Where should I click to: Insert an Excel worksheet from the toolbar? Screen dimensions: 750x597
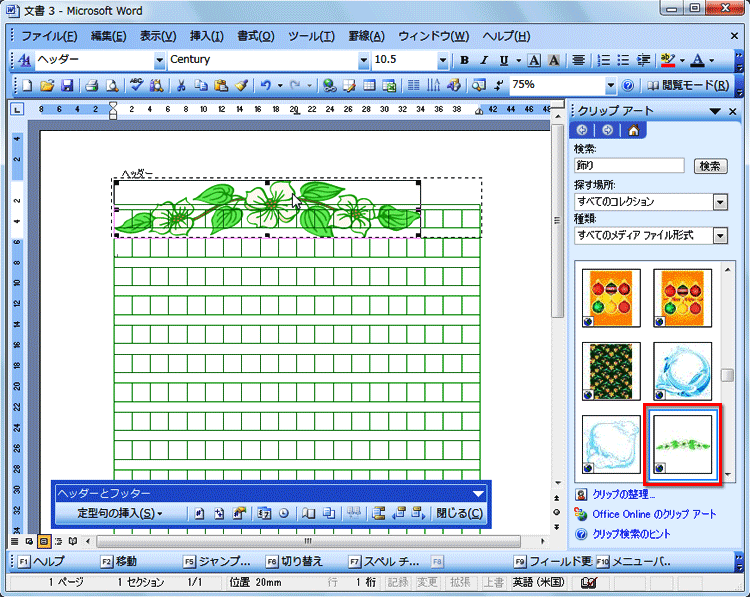pos(389,86)
